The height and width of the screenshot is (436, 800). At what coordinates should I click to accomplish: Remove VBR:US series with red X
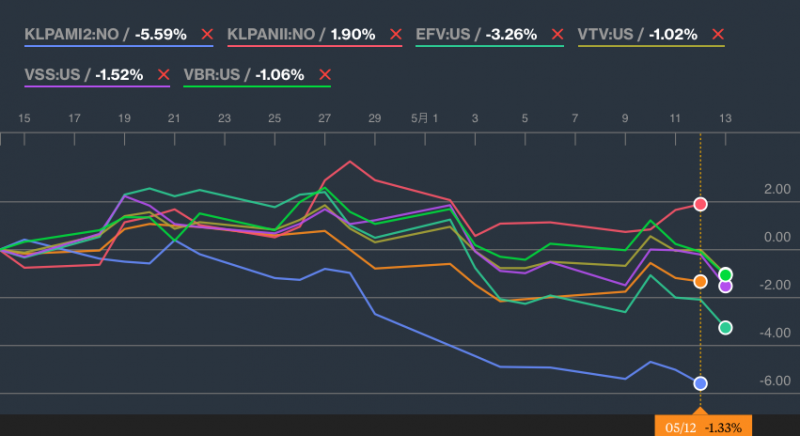tap(325, 75)
